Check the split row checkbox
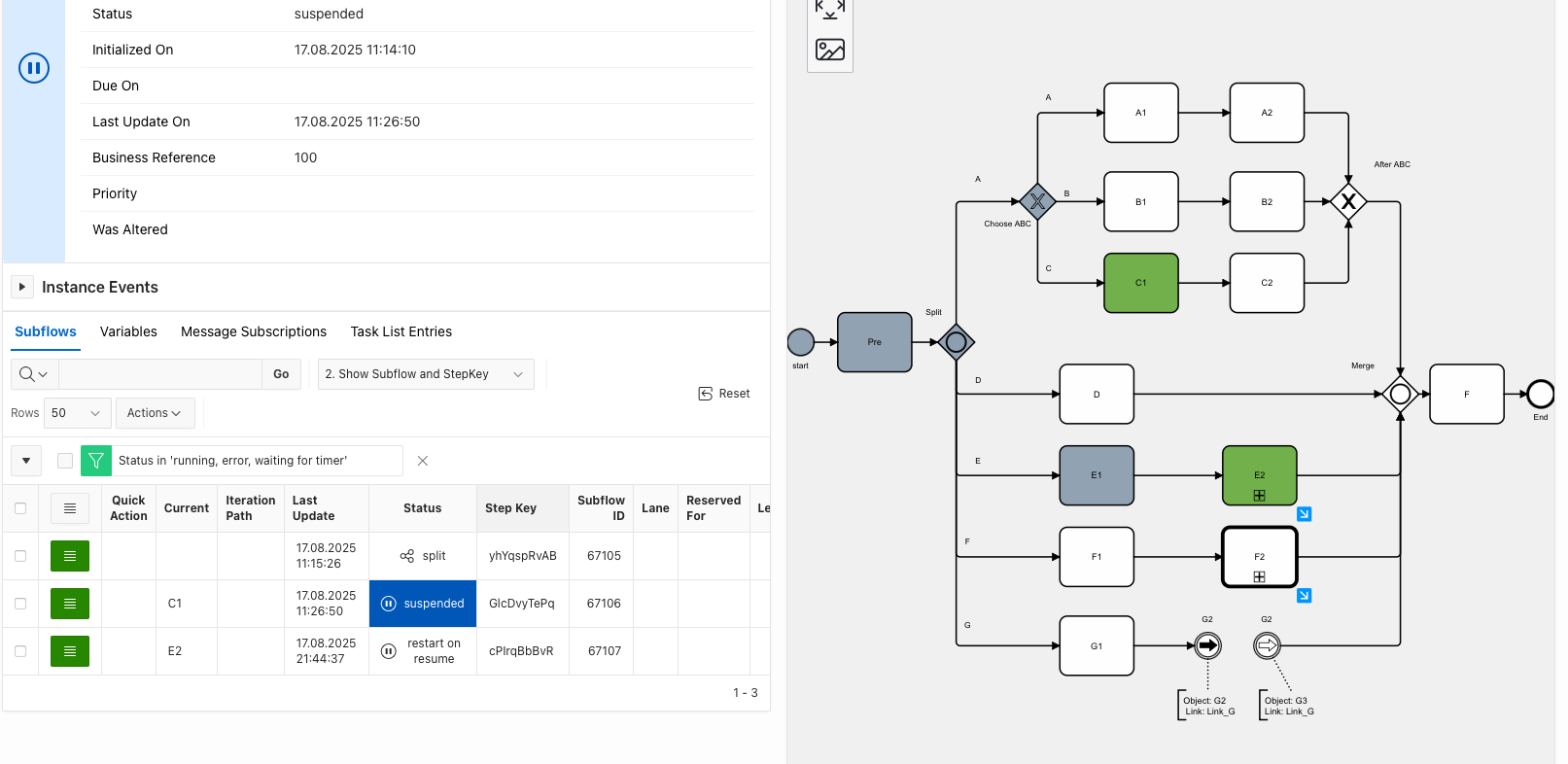This screenshot has width=1568, height=764. pos(20,556)
